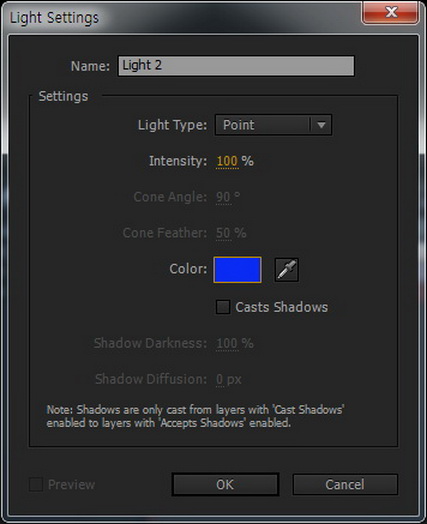The image size is (427, 524).
Task: Click the Intensity label
Action: click(x=178, y=161)
